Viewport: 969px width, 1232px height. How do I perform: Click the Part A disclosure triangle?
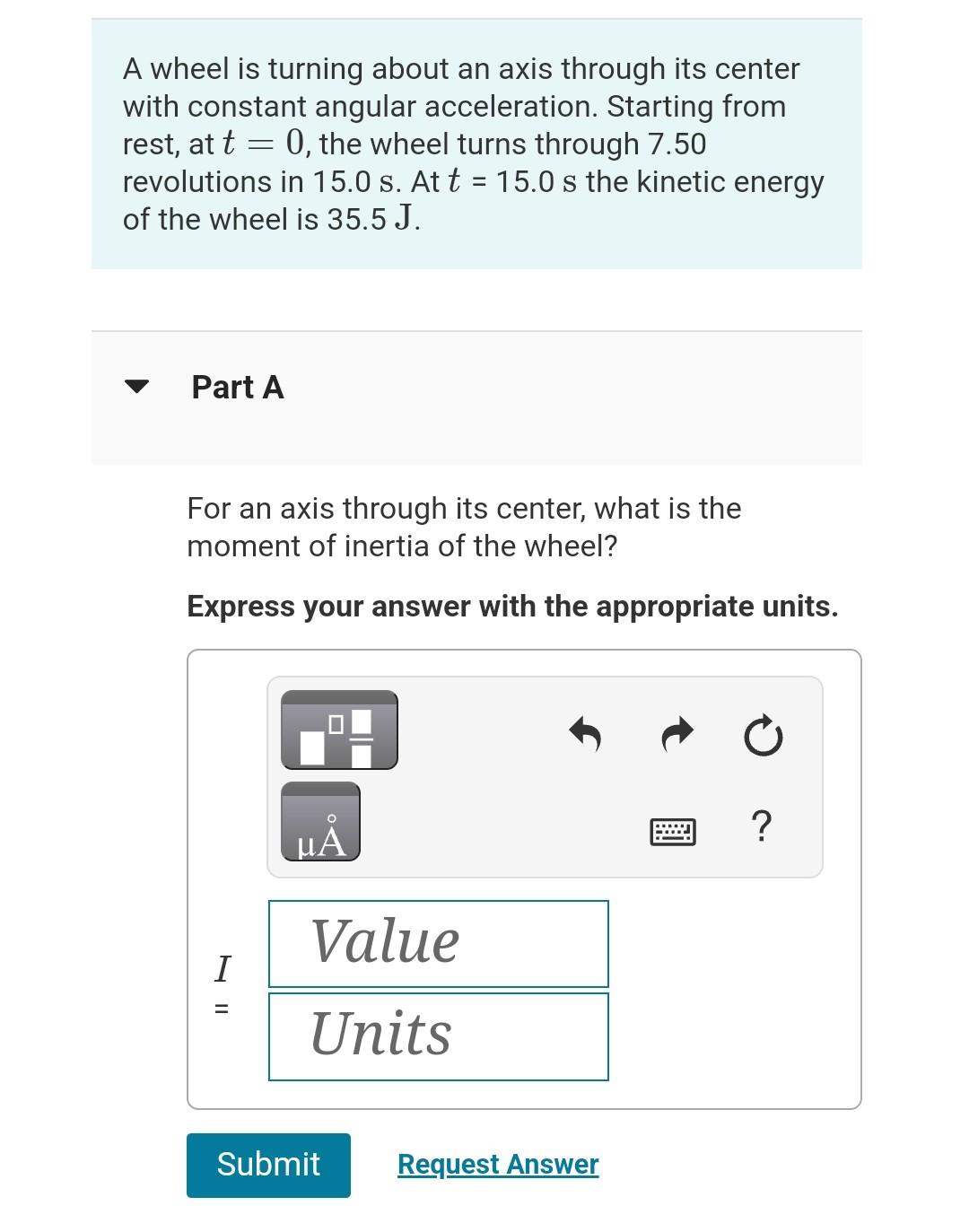pos(136,388)
